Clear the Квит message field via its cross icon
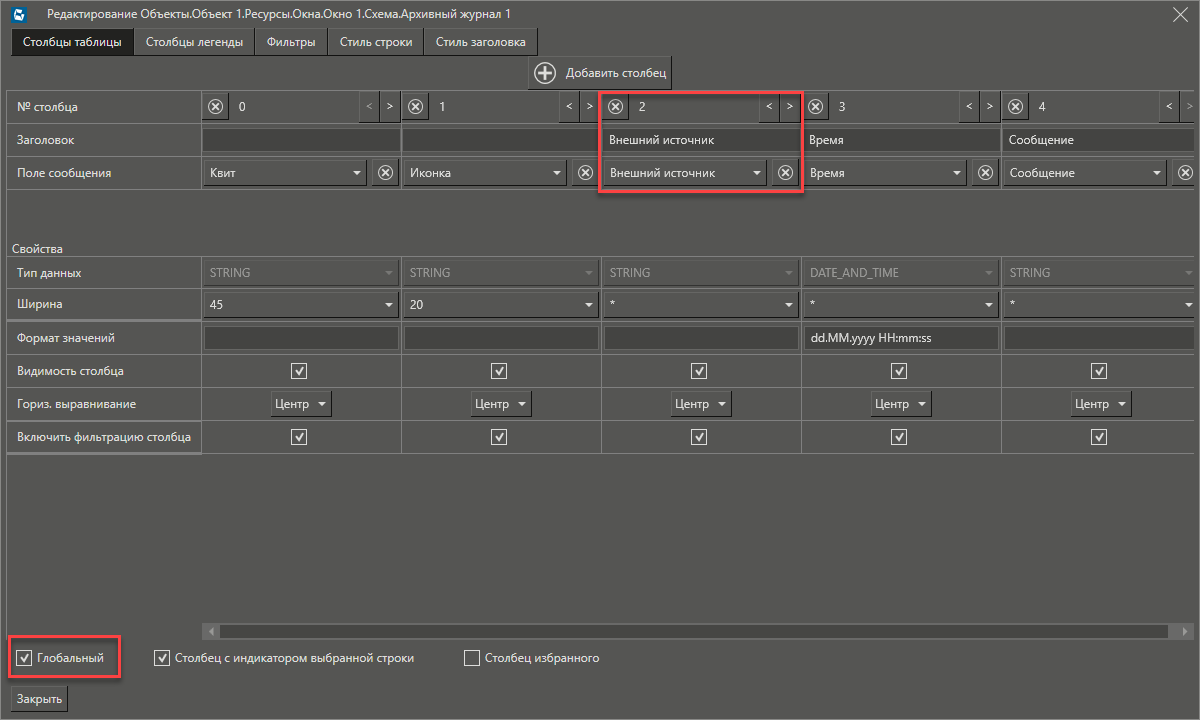The height and width of the screenshot is (720, 1200). pyautogui.click(x=384, y=172)
